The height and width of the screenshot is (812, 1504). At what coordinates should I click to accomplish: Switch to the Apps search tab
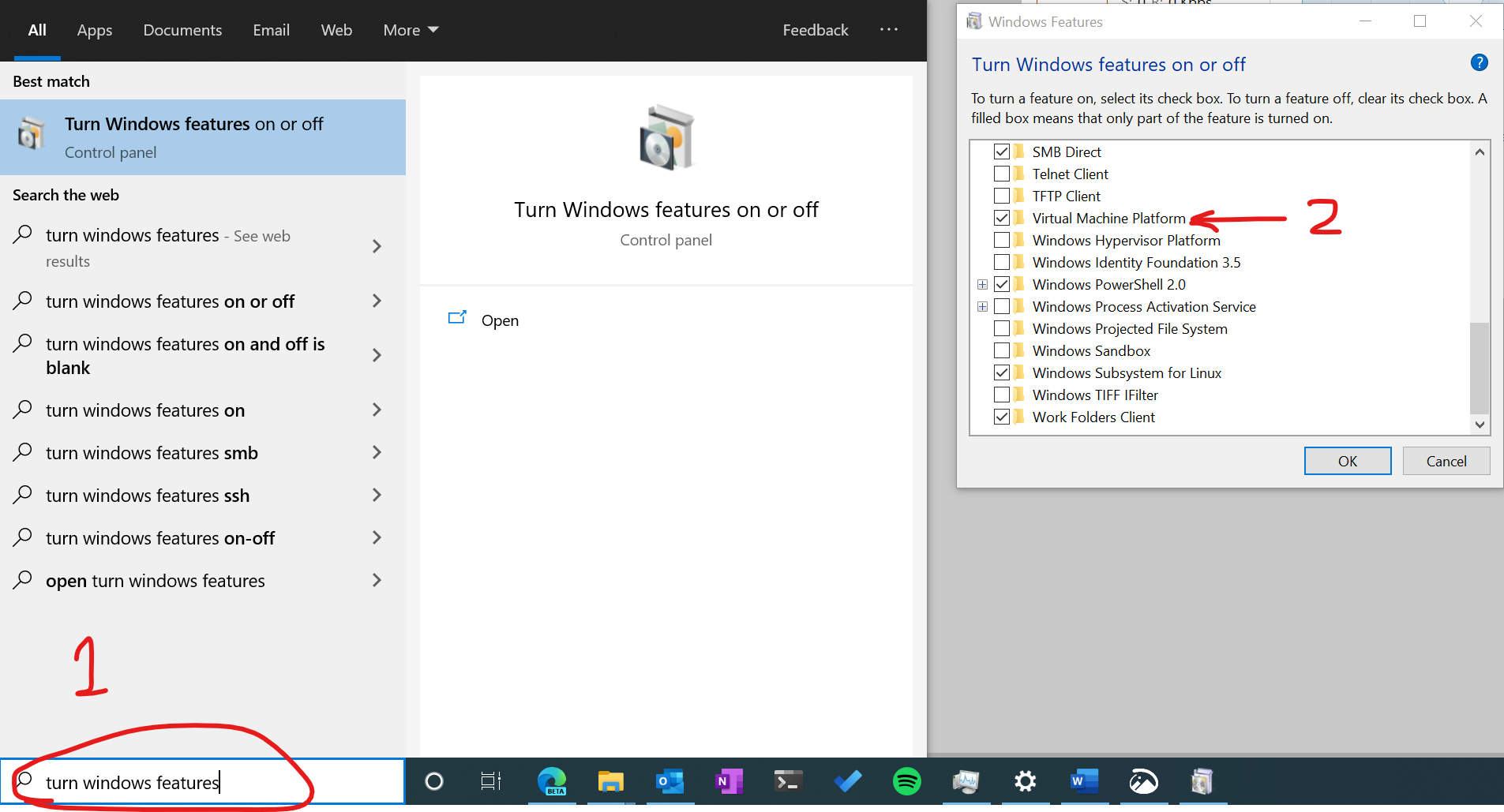click(95, 30)
